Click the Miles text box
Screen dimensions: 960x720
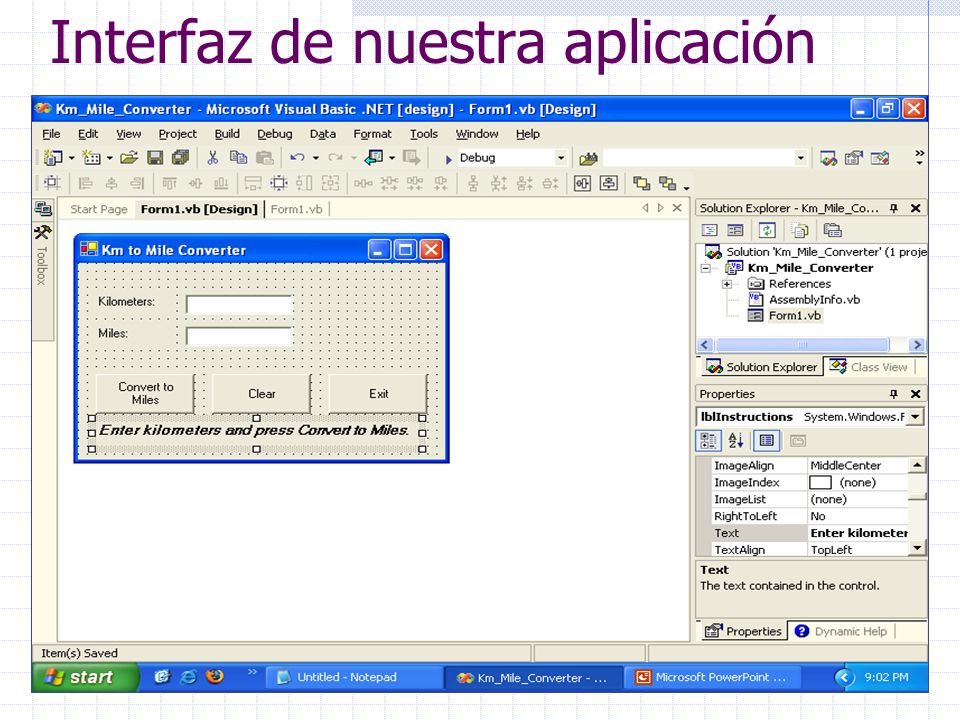click(239, 336)
